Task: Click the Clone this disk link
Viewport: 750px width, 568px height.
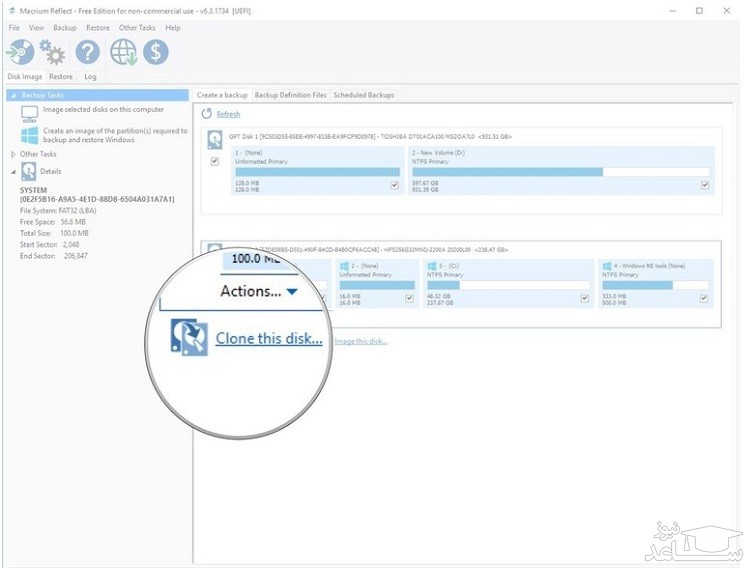Action: 269,339
